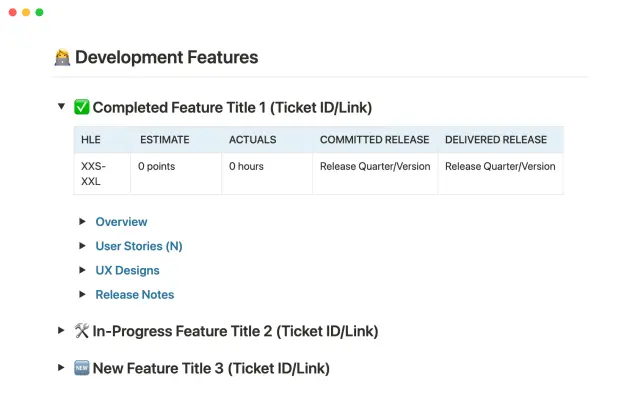Expand the Release Notes toggle arrow
This screenshot has height=400, width=640.
82,294
